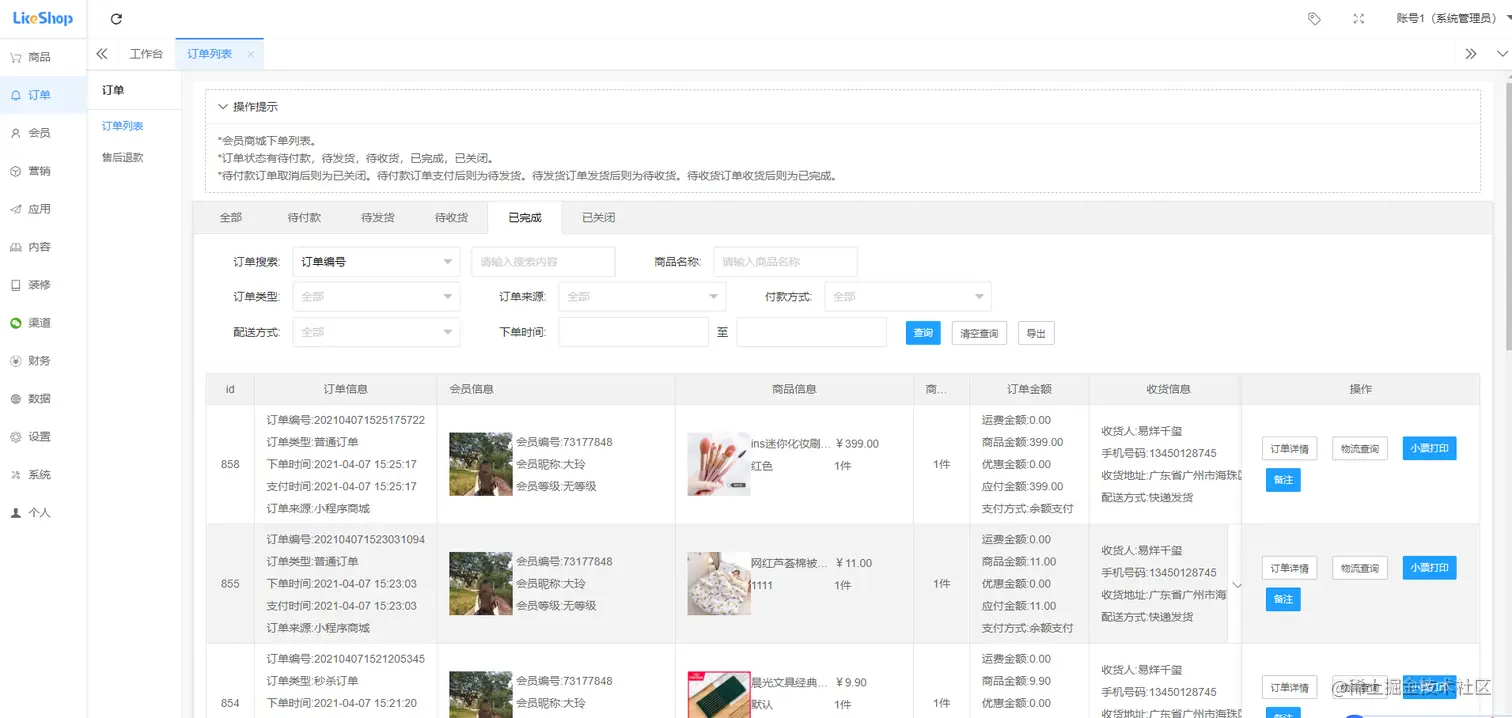1512x718 pixels.
Task: Toggle fullscreen mode icon
Action: 1358,19
